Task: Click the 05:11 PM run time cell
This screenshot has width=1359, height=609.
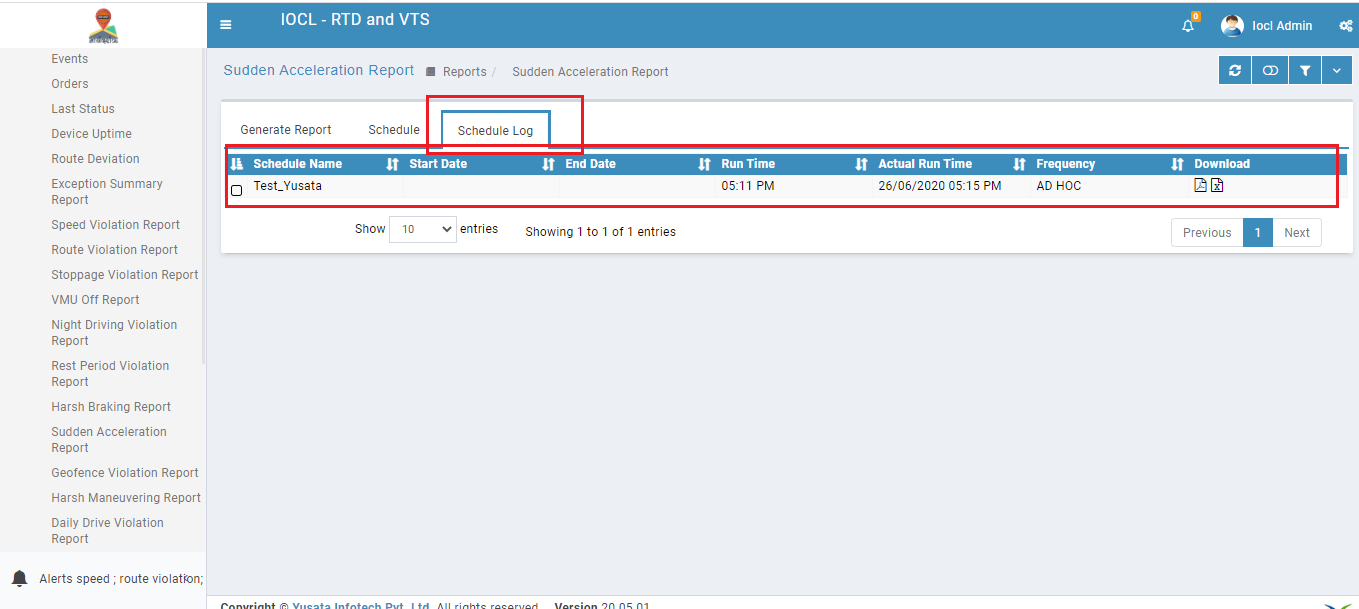Action: (x=747, y=186)
